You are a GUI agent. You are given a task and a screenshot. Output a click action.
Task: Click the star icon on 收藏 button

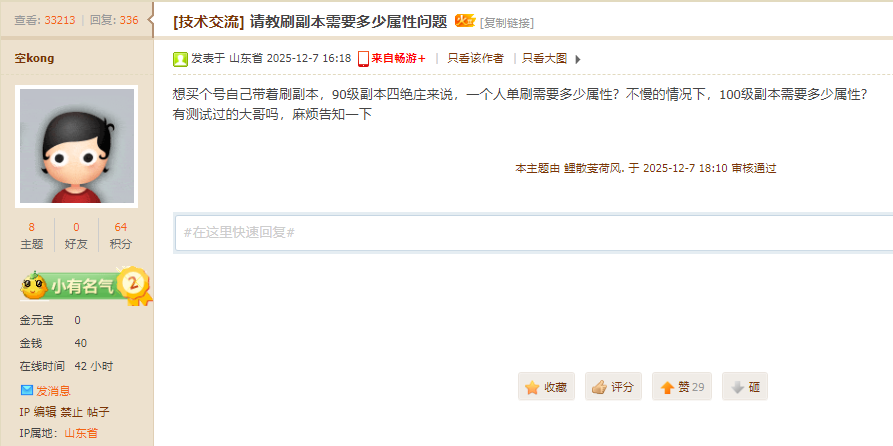[532, 387]
